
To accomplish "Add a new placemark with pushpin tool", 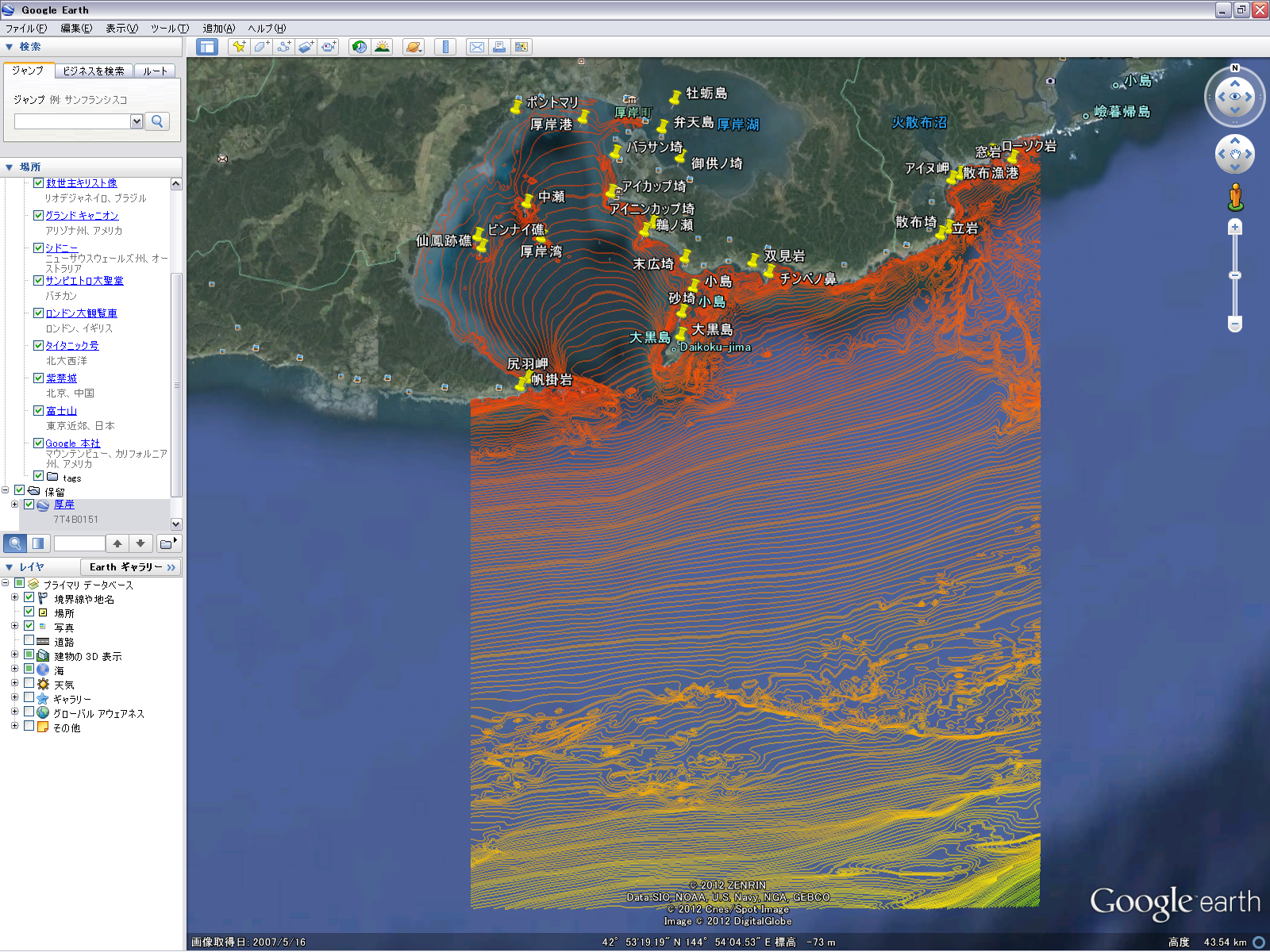I will 238,47.
